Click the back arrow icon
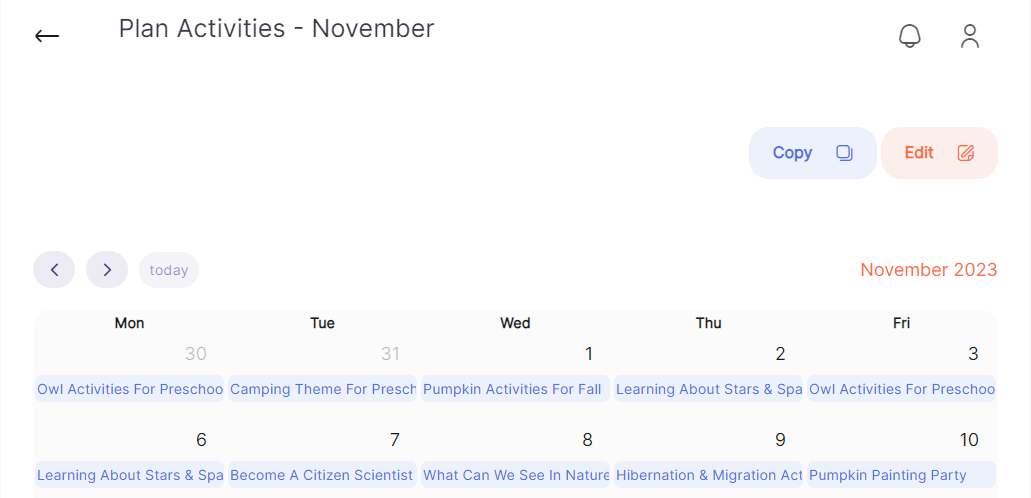Viewport: 1031px width, 498px height. (47, 36)
